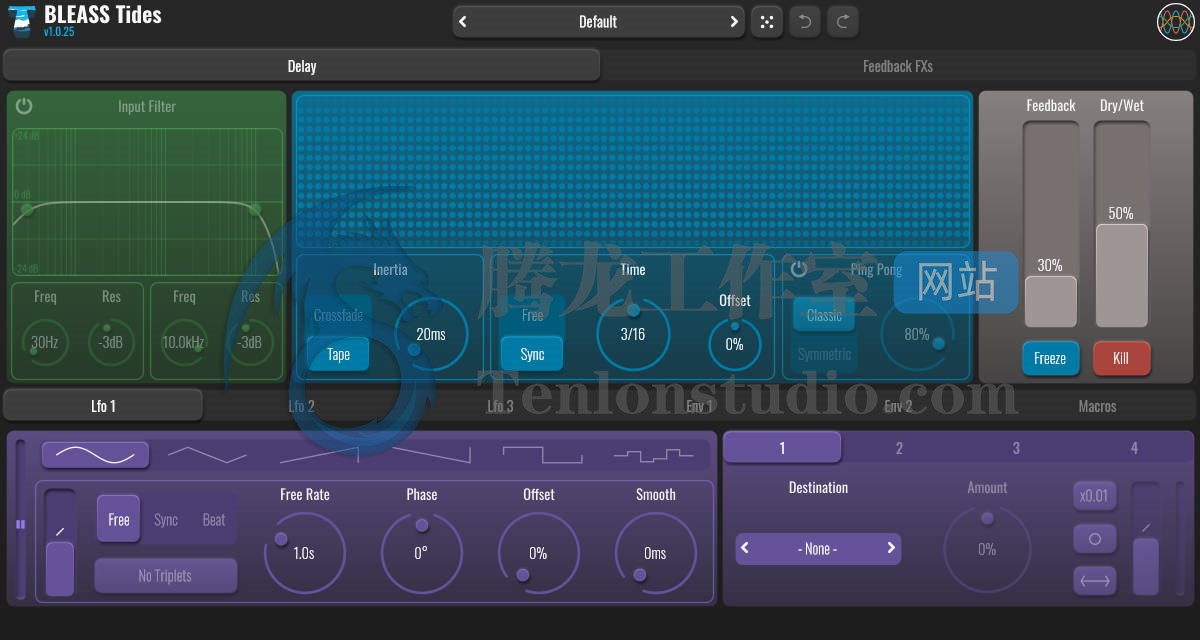Click the redo arrow icon
The height and width of the screenshot is (640, 1200).
click(x=843, y=21)
